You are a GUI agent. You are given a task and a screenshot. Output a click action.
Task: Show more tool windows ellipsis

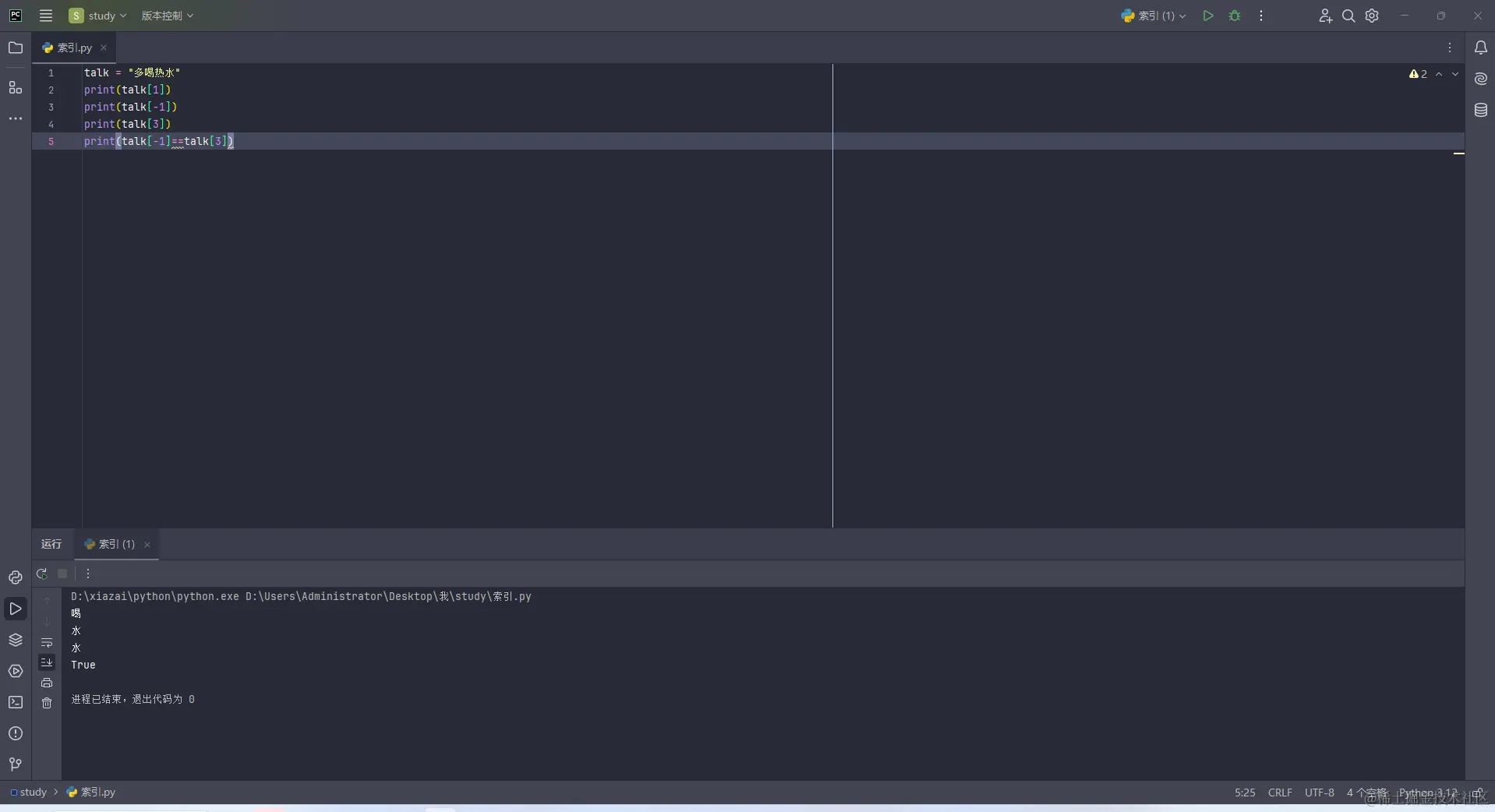[16, 118]
